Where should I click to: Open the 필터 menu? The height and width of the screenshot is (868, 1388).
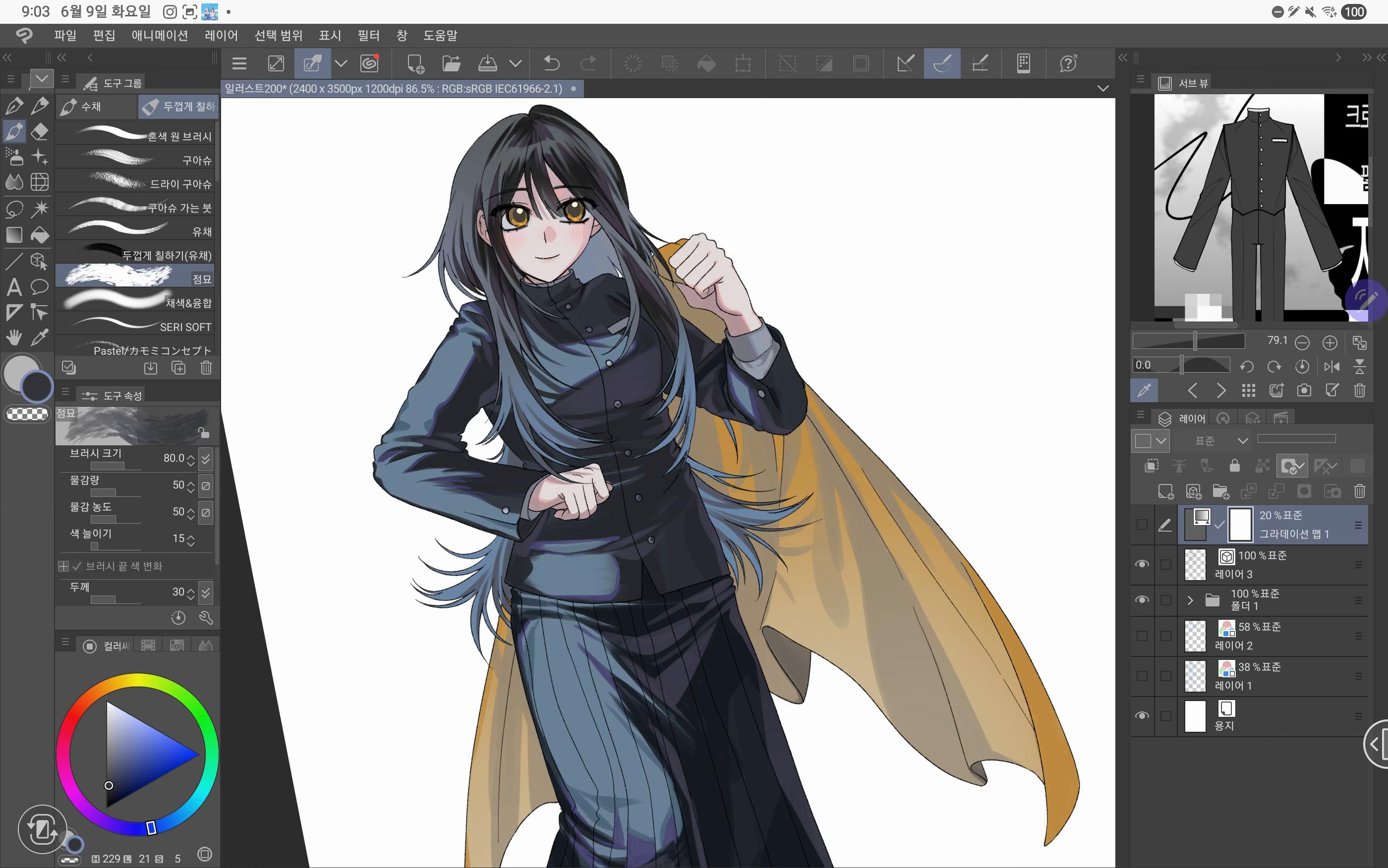368,36
